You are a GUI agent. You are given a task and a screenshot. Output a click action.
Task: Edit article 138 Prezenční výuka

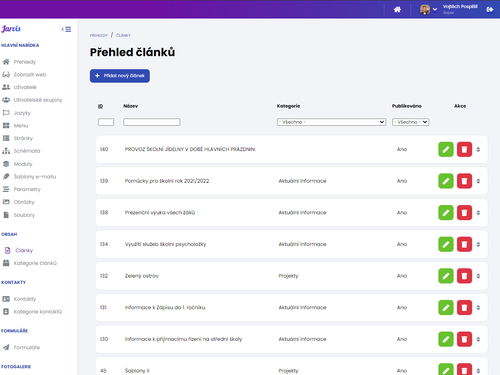[x=446, y=213]
